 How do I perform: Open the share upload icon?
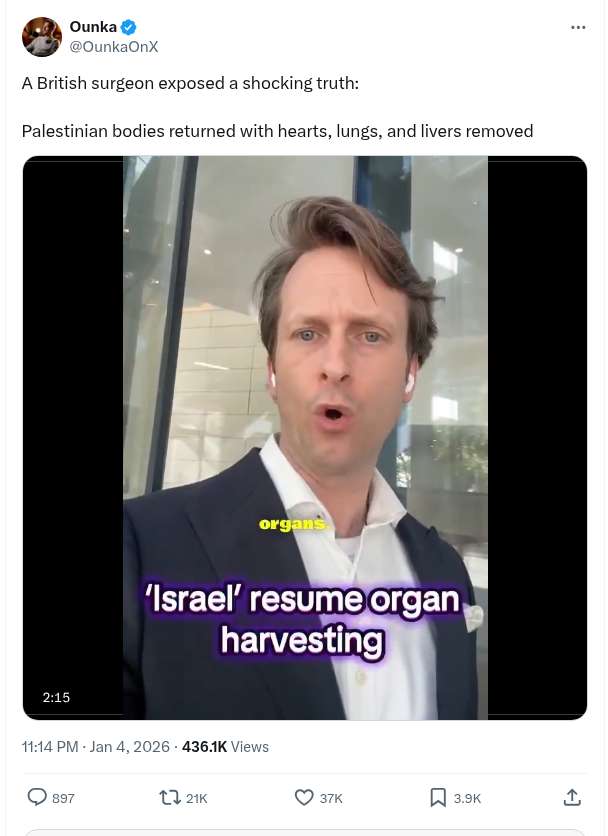(x=572, y=797)
